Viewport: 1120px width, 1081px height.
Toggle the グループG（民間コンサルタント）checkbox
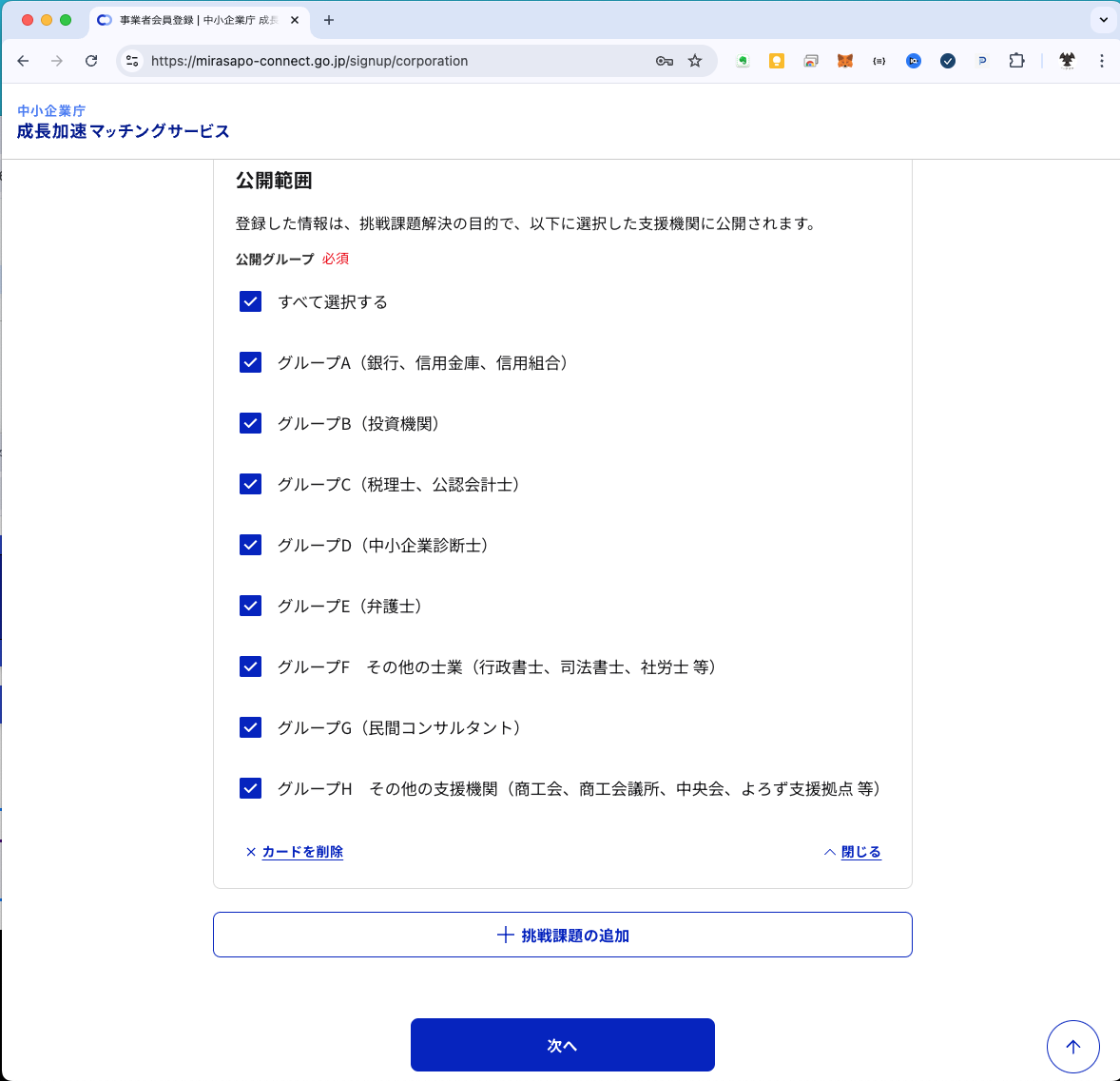[x=251, y=727]
